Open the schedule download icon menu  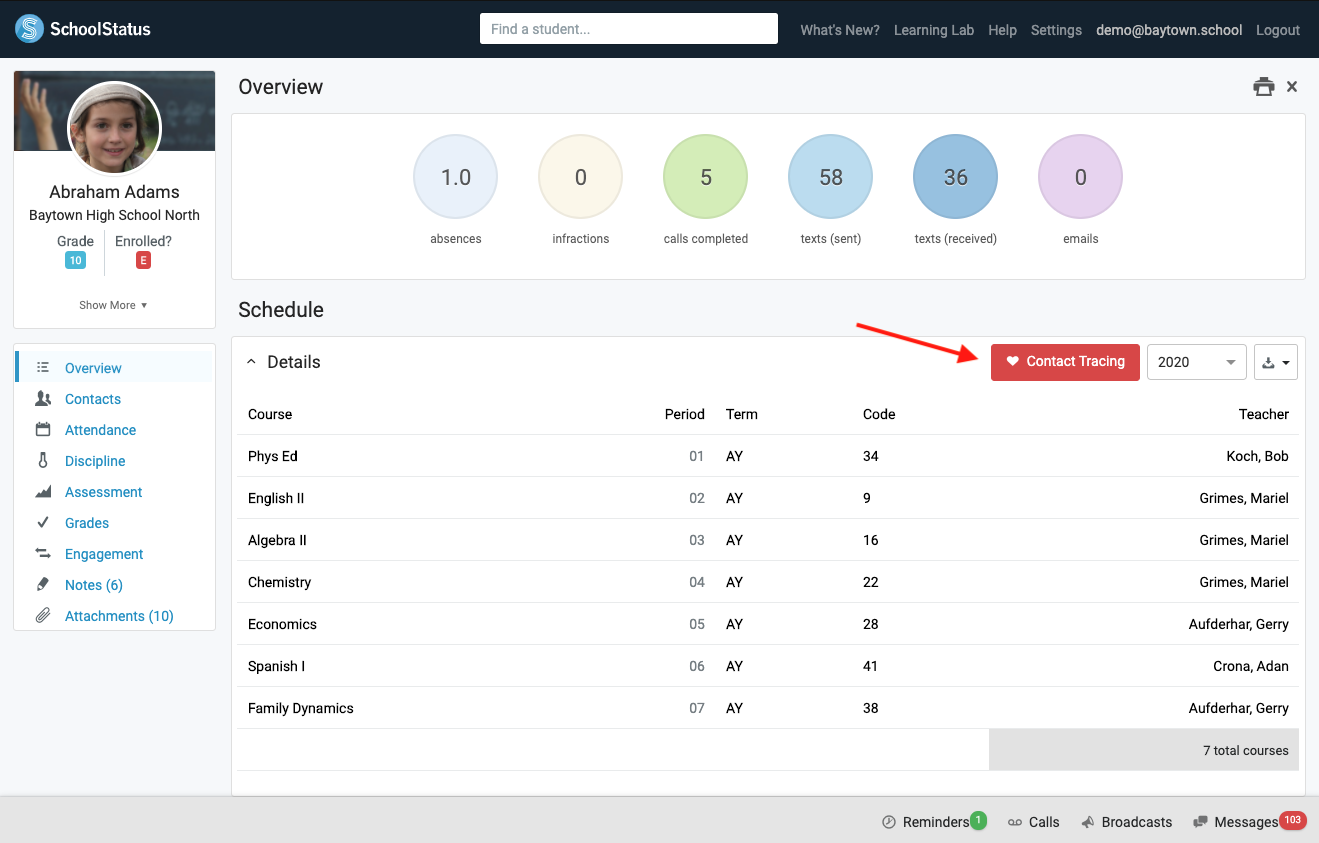pyautogui.click(x=1275, y=362)
